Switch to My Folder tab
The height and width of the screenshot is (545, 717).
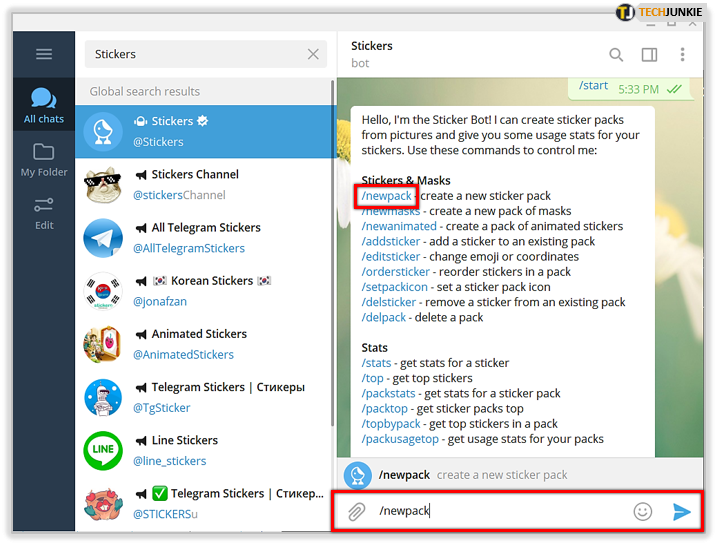coord(43,160)
